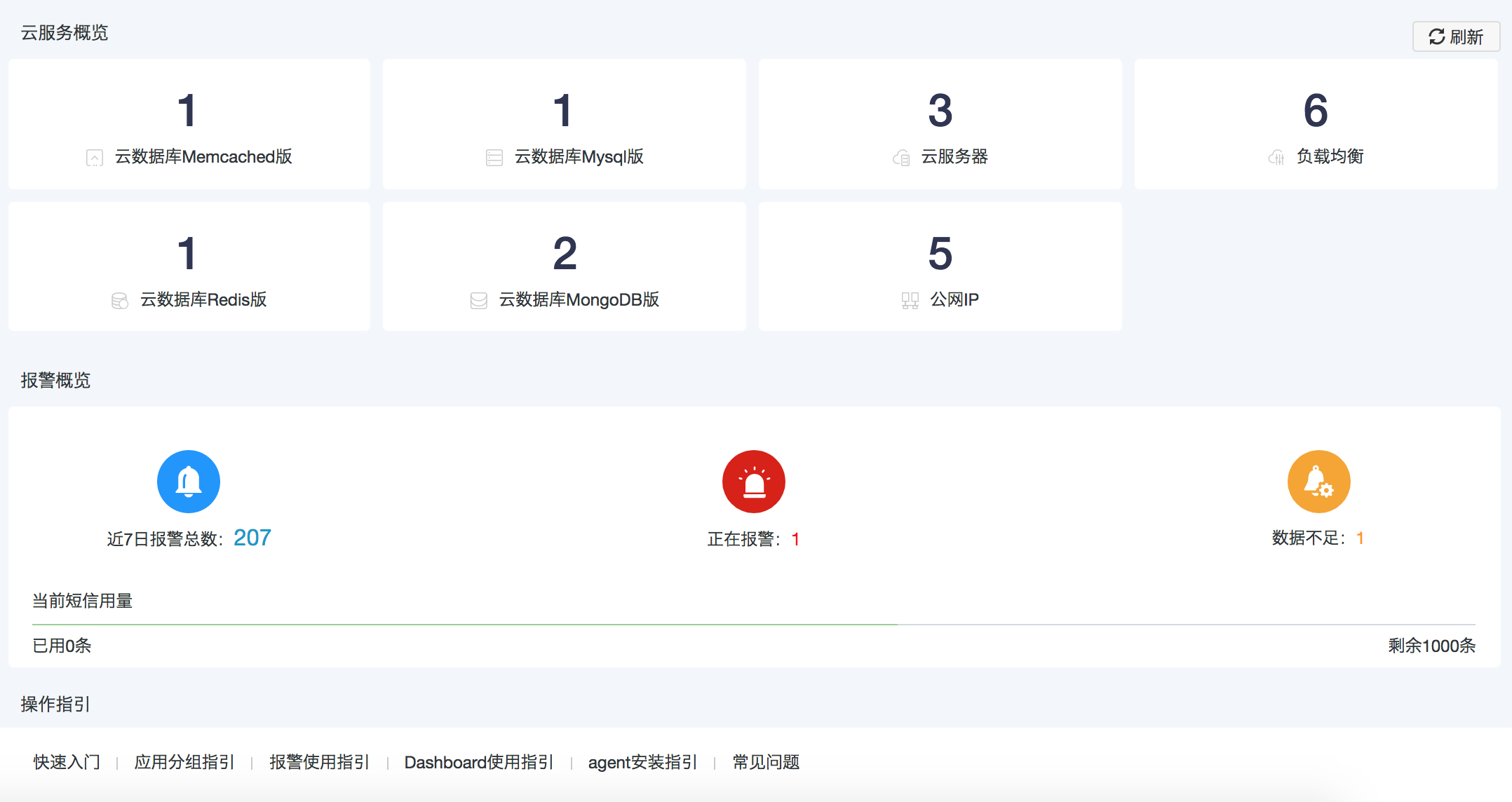
Task: Click the blue bell alarm total icon
Action: pos(189,482)
